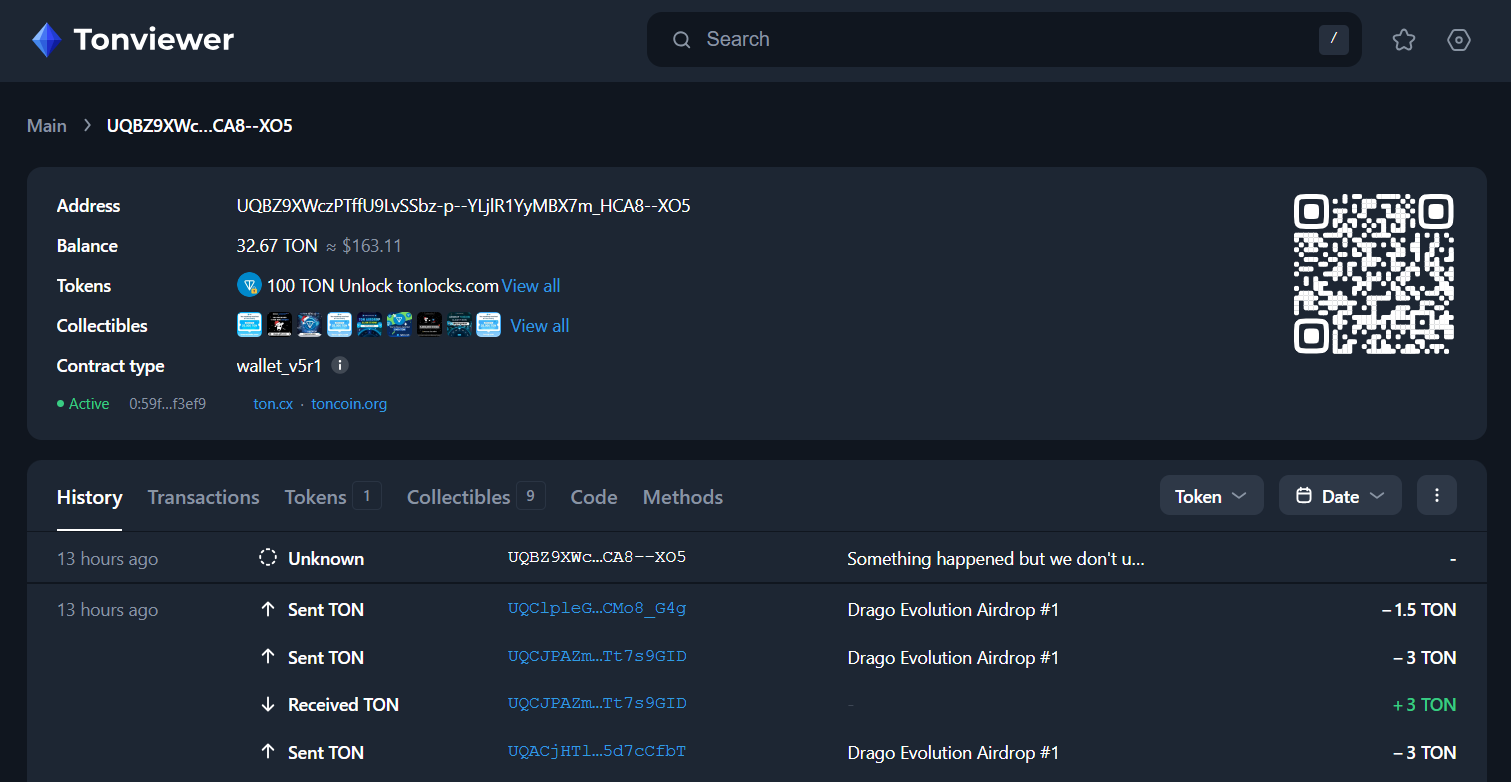The image size is (1511, 782).
Task: Open the Collectibles tab
Action: click(x=475, y=497)
